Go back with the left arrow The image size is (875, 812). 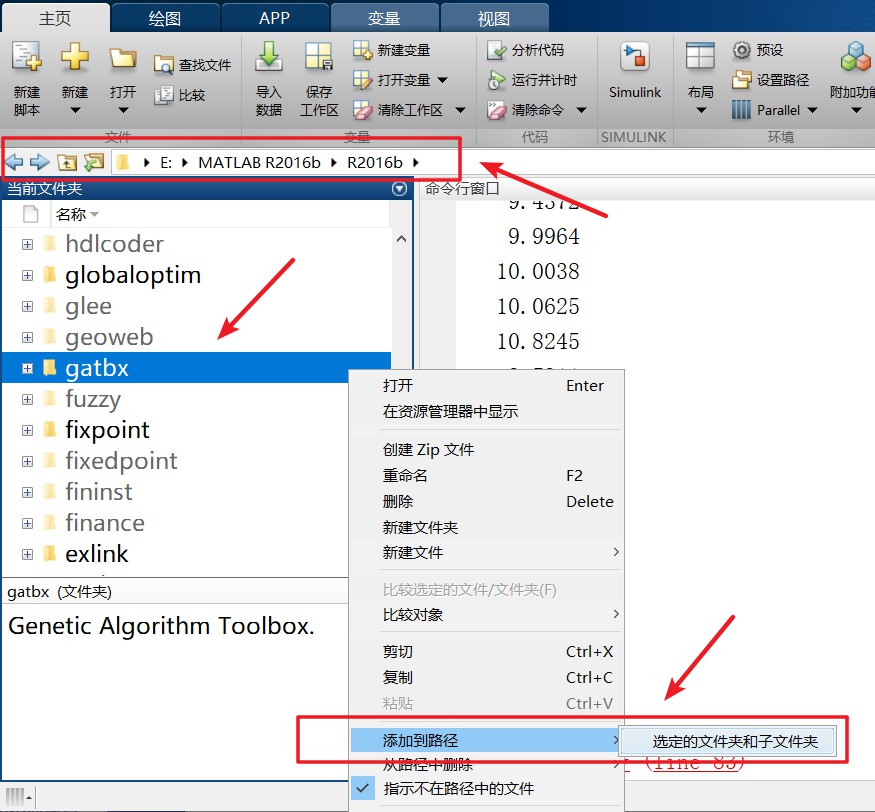pos(14,162)
